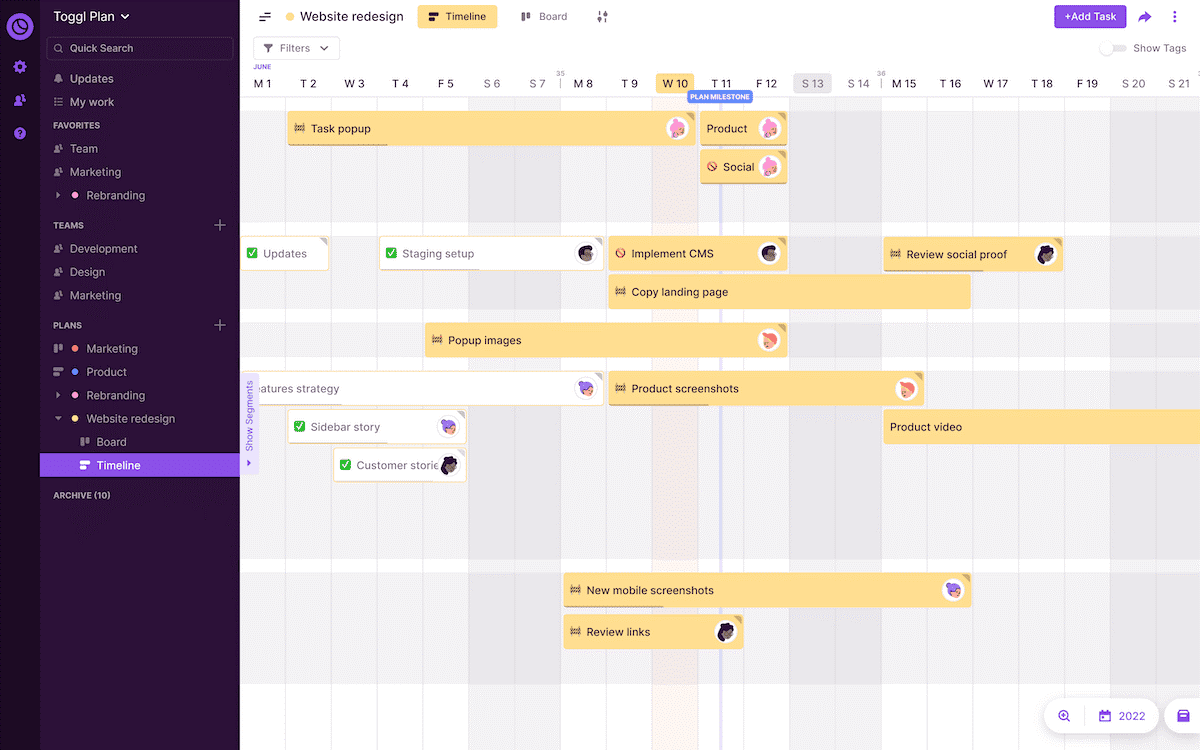Viewport: 1200px width, 750px height.
Task: Open the Filters dropdown
Action: [296, 48]
